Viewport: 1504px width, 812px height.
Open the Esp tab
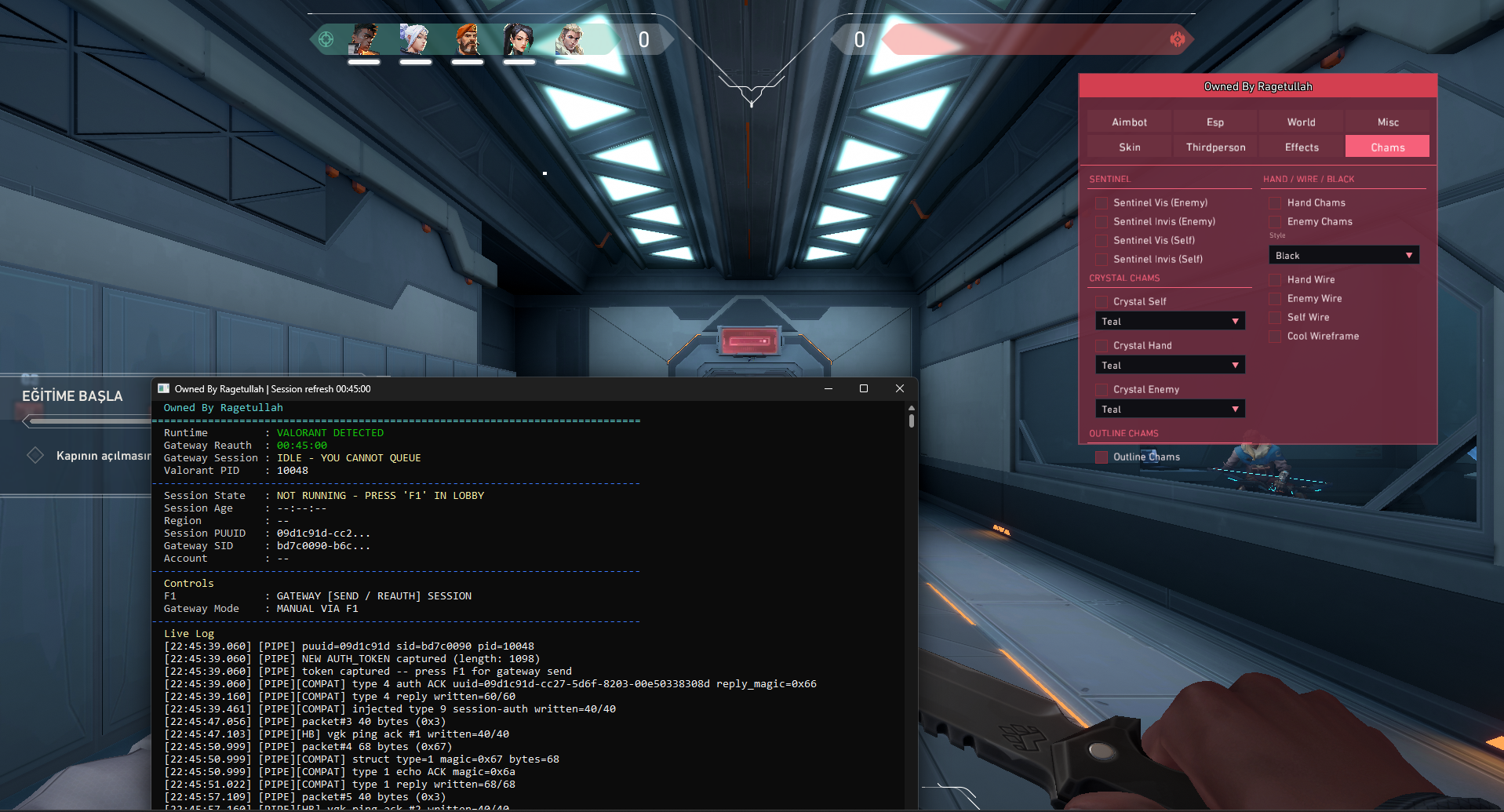1215,122
